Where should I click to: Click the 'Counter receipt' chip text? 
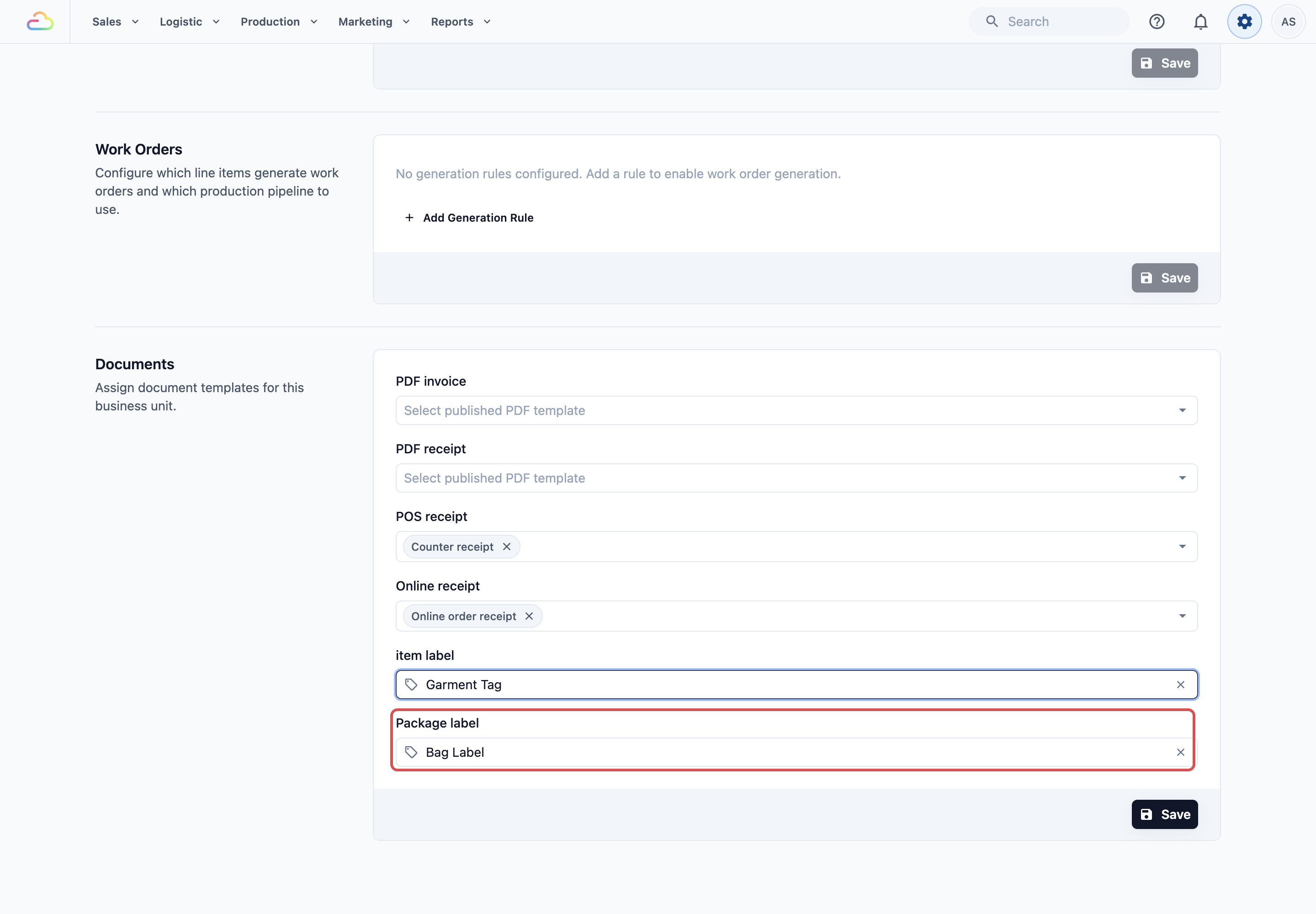pyautogui.click(x=452, y=546)
